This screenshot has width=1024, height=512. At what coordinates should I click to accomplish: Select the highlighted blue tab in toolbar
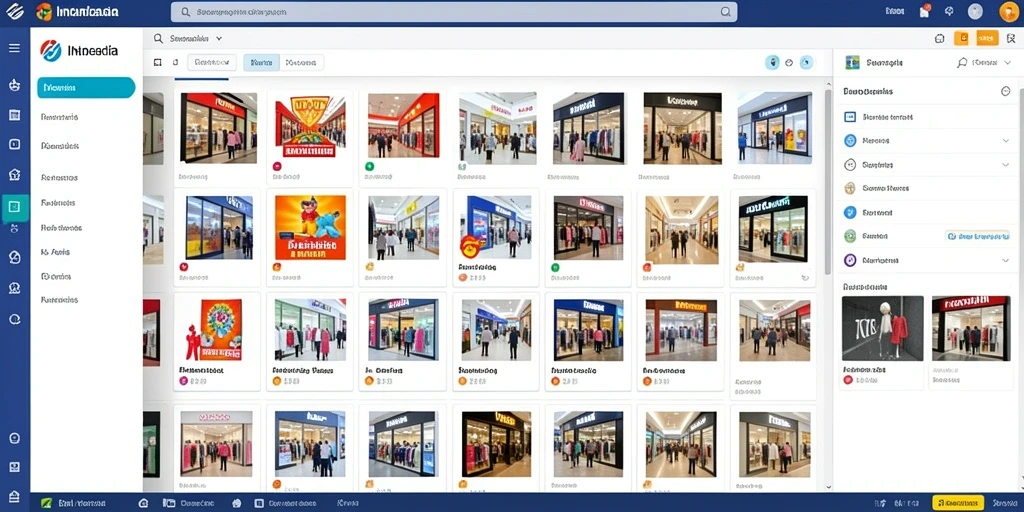[261, 63]
